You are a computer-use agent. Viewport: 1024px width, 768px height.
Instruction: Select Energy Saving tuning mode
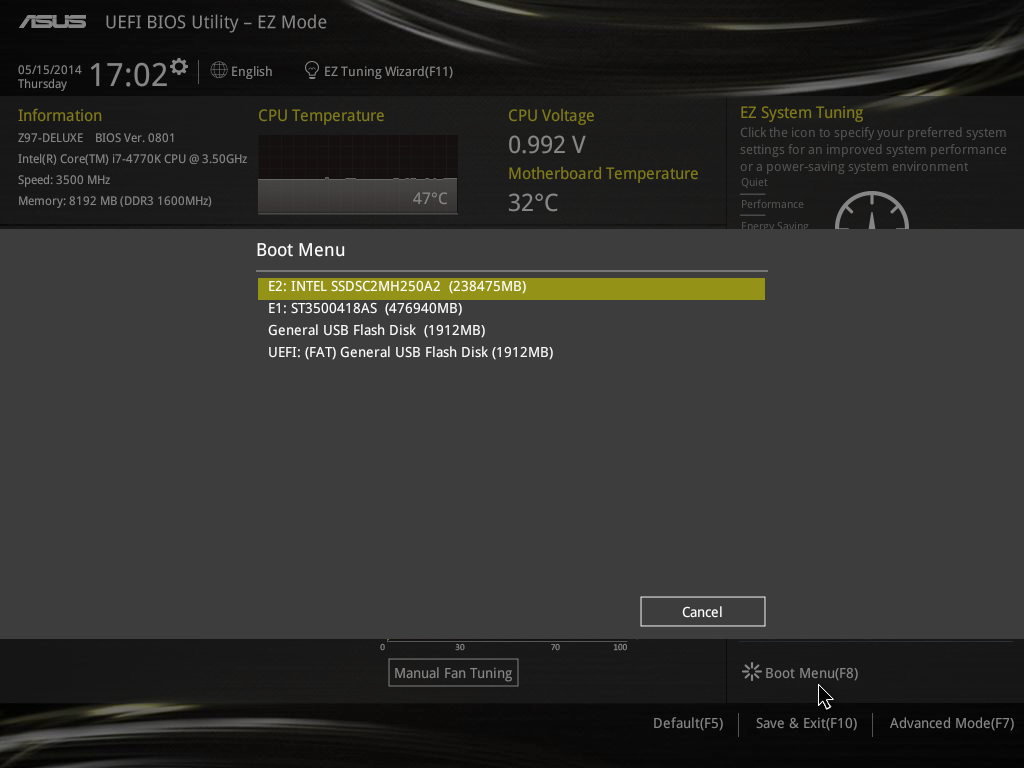(x=775, y=225)
